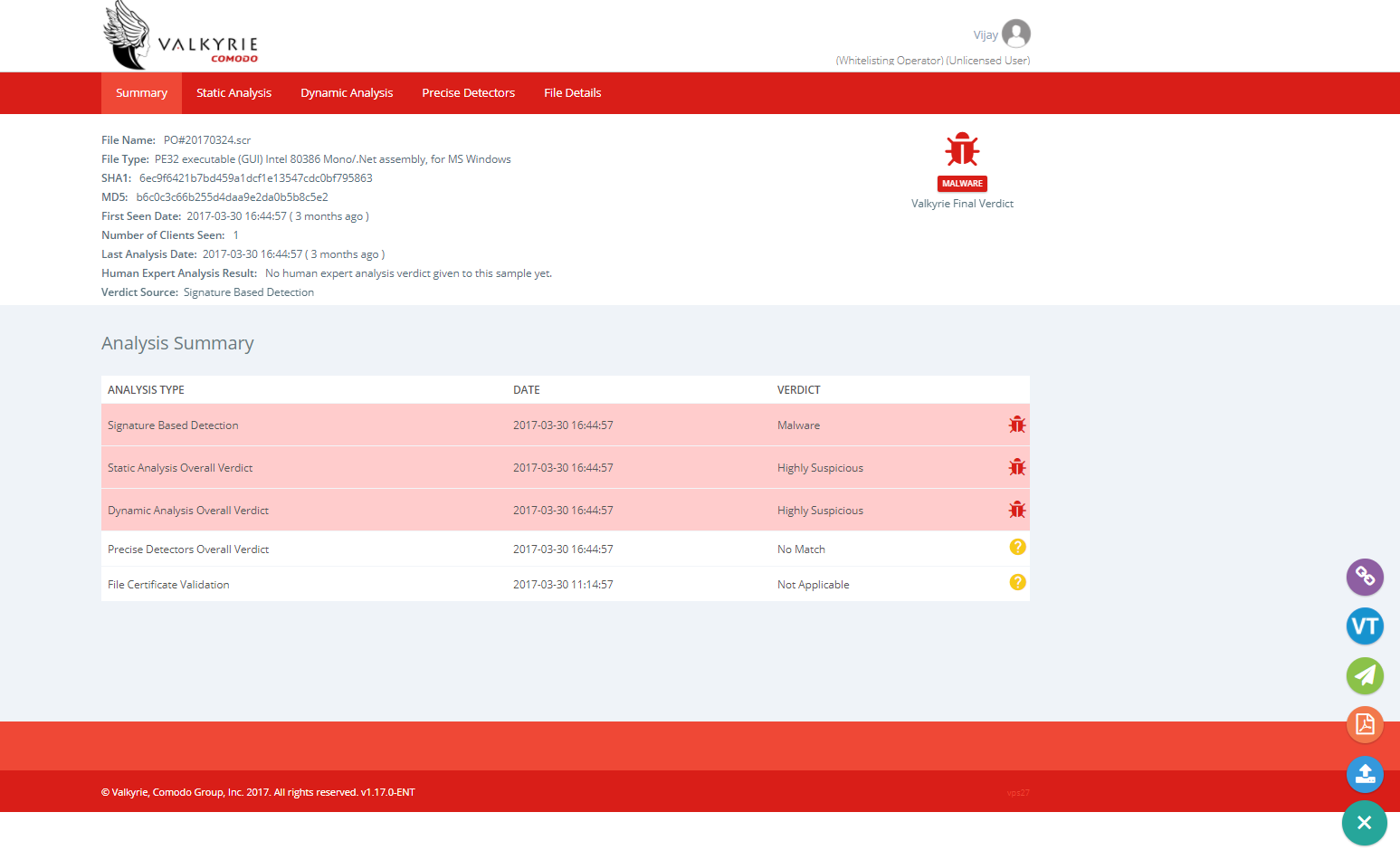Viewport: 1400px width, 860px height.
Task: Select the File Certificate Validation label
Action: (x=168, y=585)
